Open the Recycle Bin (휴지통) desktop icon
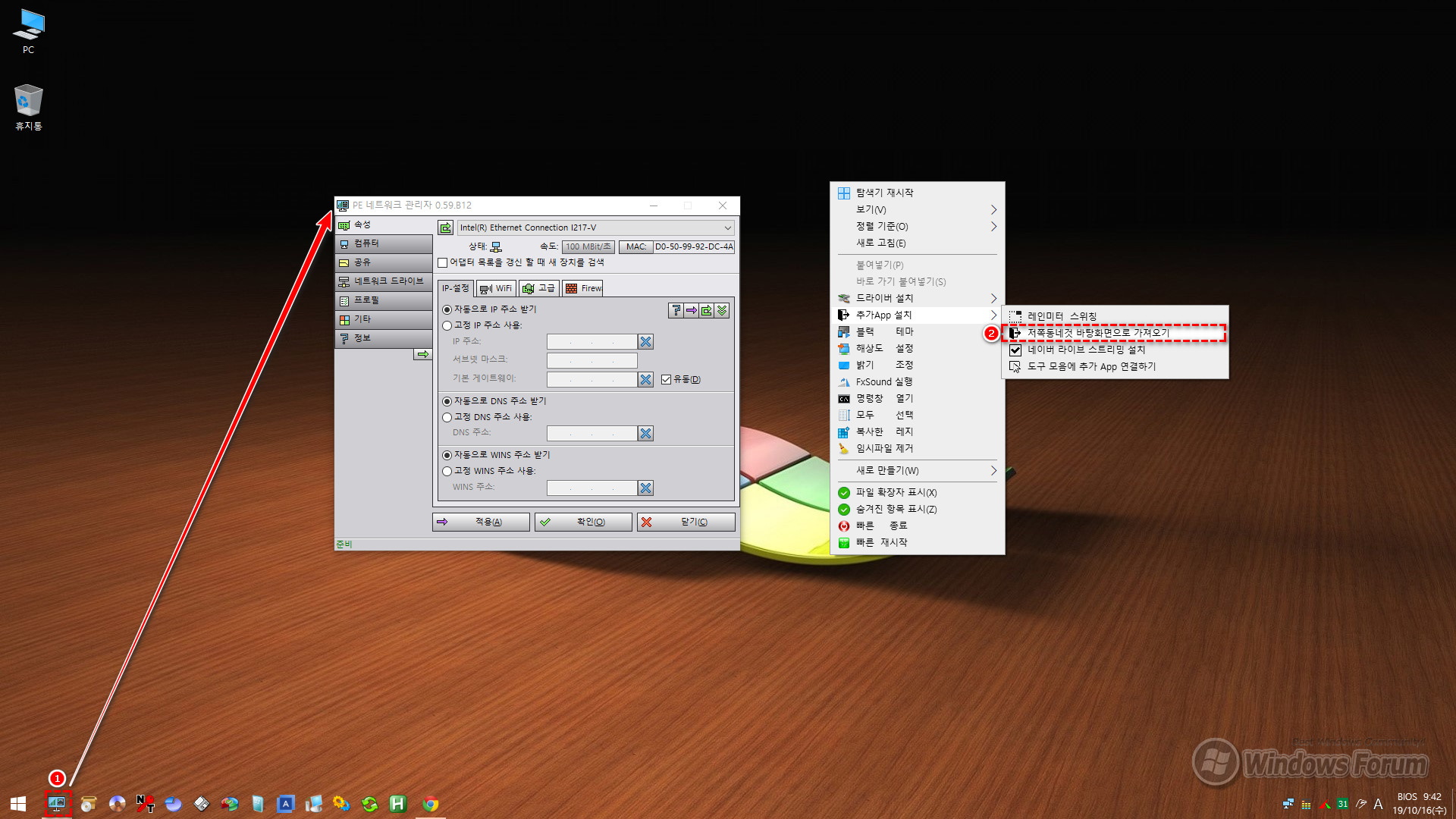The width and height of the screenshot is (1456, 819). pyautogui.click(x=28, y=107)
